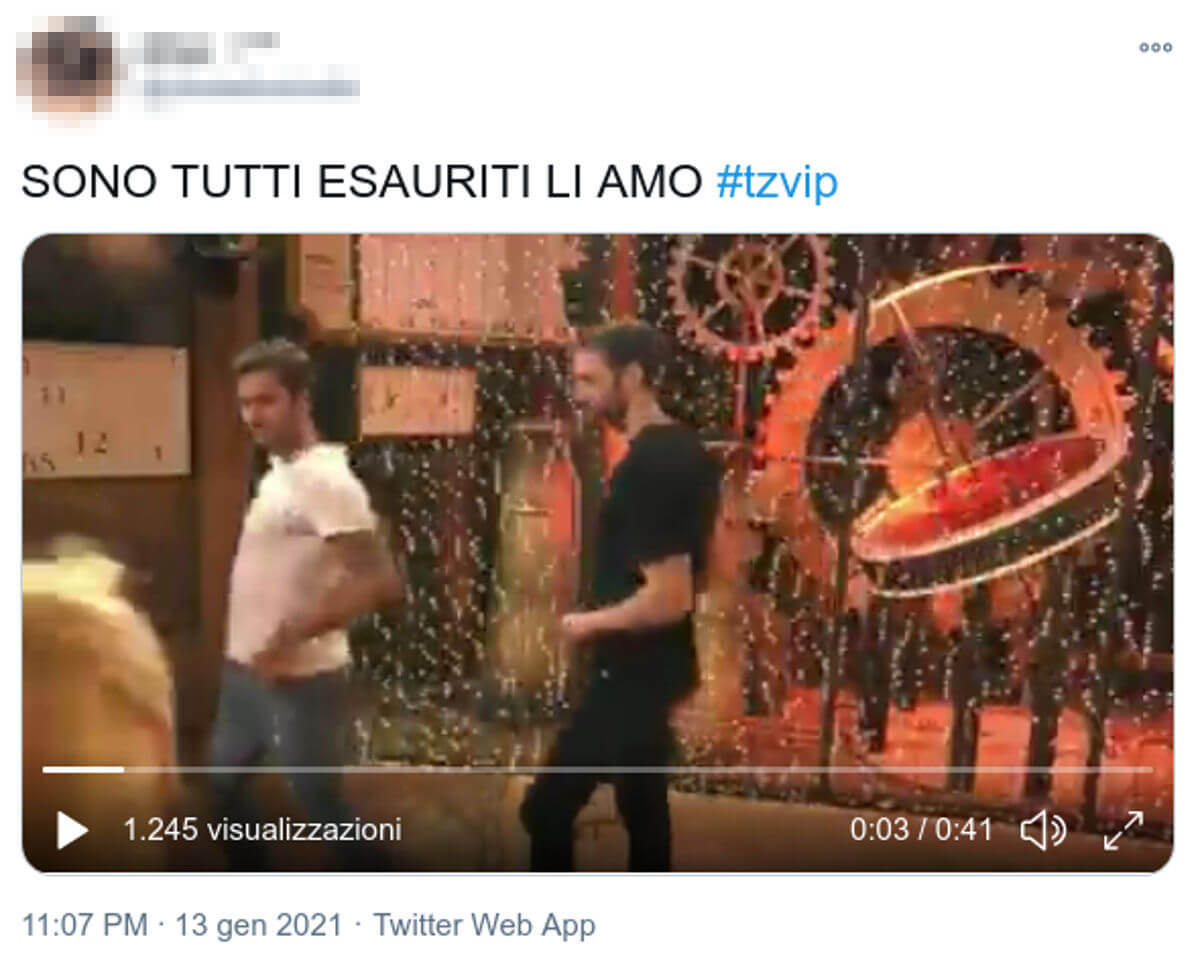Open the #tzvip hashtag link
Screen dimensions: 1200x966
coord(777,182)
